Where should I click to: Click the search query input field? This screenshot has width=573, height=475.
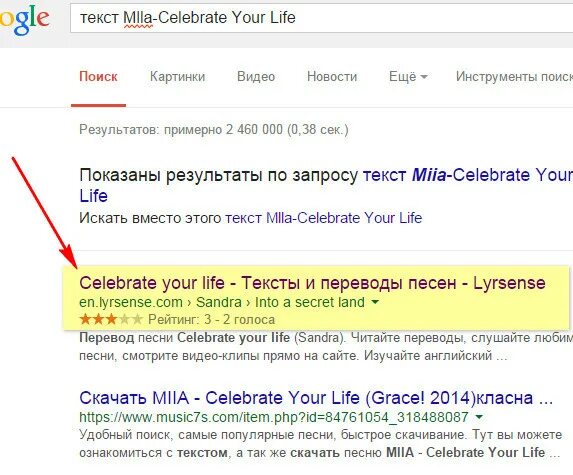pyautogui.click(x=322, y=18)
